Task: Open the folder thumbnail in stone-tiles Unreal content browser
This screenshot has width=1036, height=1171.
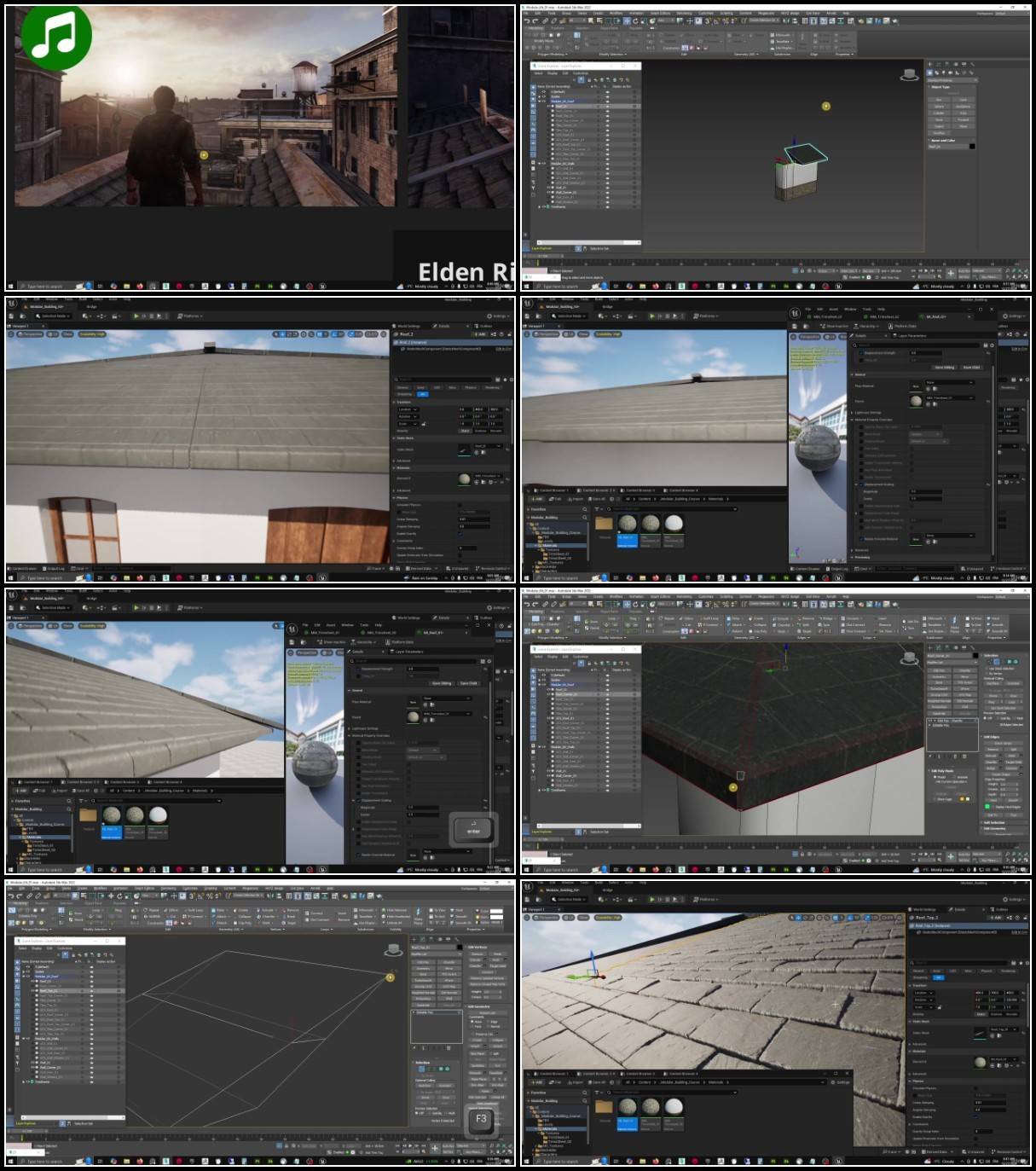Action: pyautogui.click(x=605, y=1107)
